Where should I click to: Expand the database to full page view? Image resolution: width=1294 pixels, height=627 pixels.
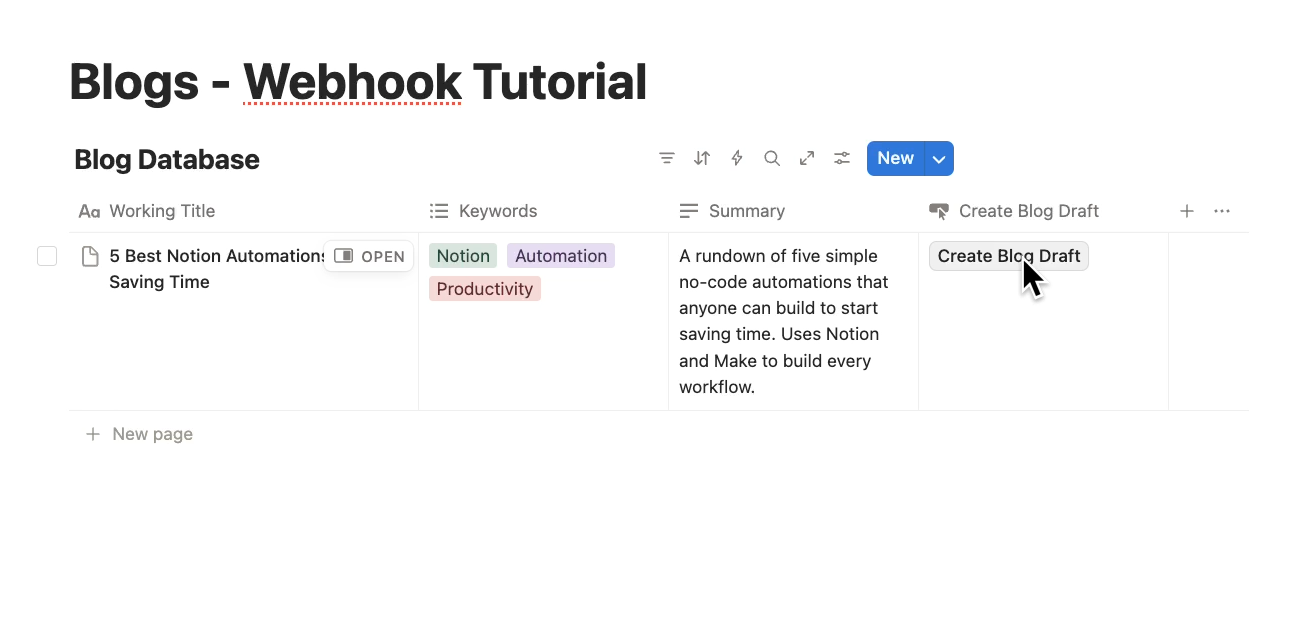click(806, 158)
